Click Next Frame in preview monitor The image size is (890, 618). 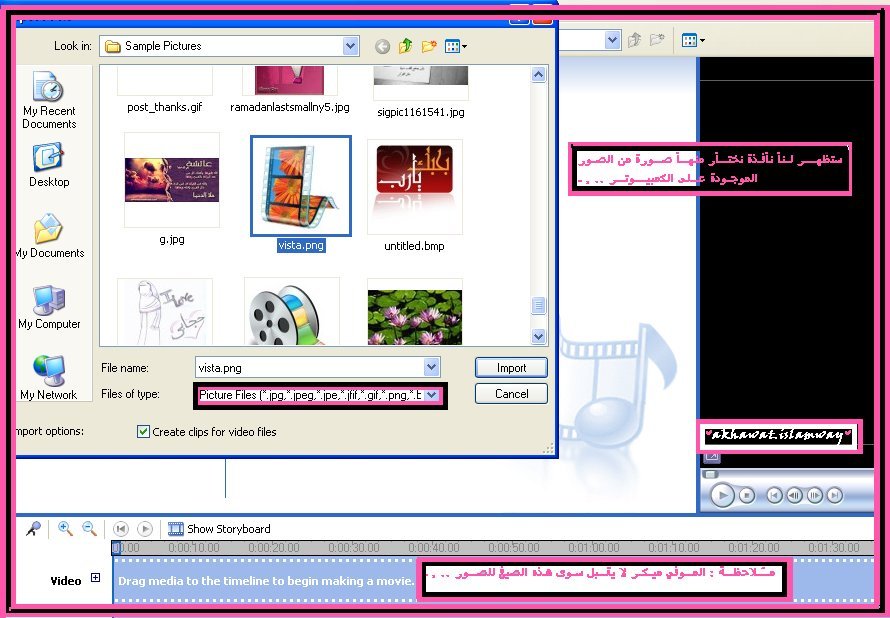pos(815,495)
